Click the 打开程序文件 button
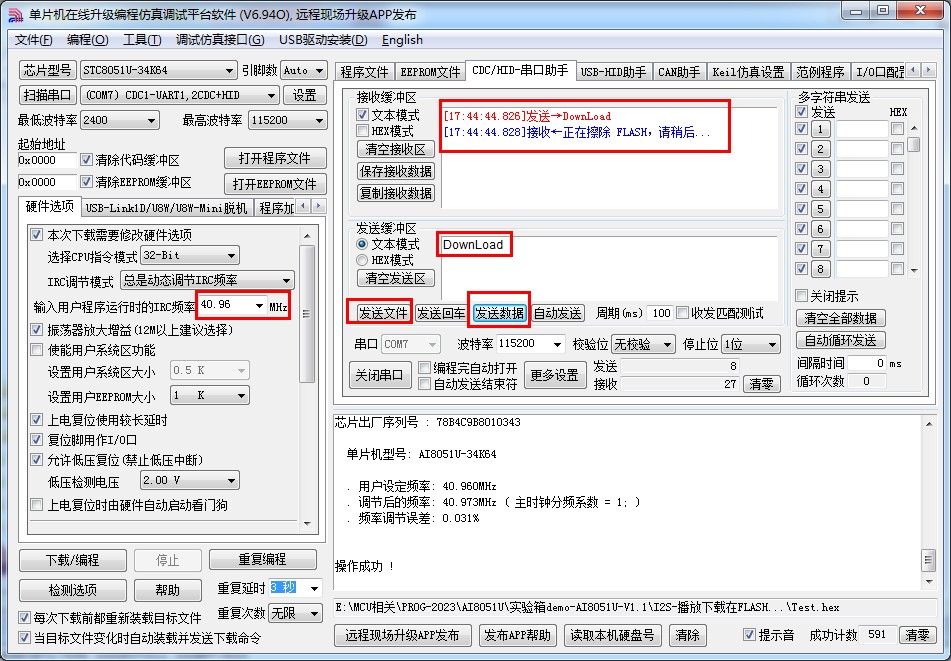This screenshot has width=951, height=661. click(275, 158)
